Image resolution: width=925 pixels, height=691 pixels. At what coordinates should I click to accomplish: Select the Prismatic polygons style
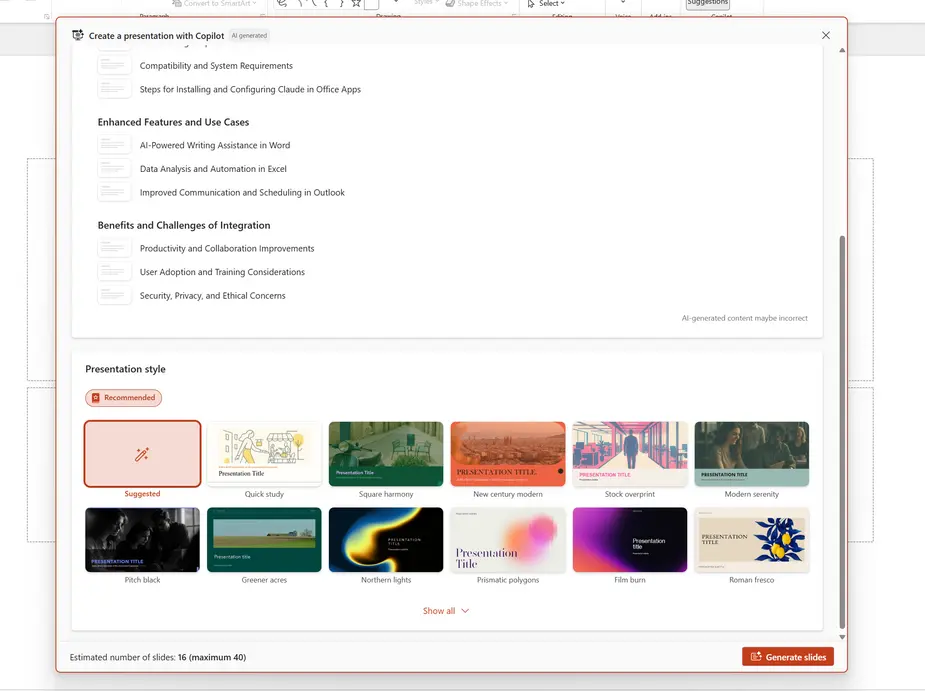(508, 540)
